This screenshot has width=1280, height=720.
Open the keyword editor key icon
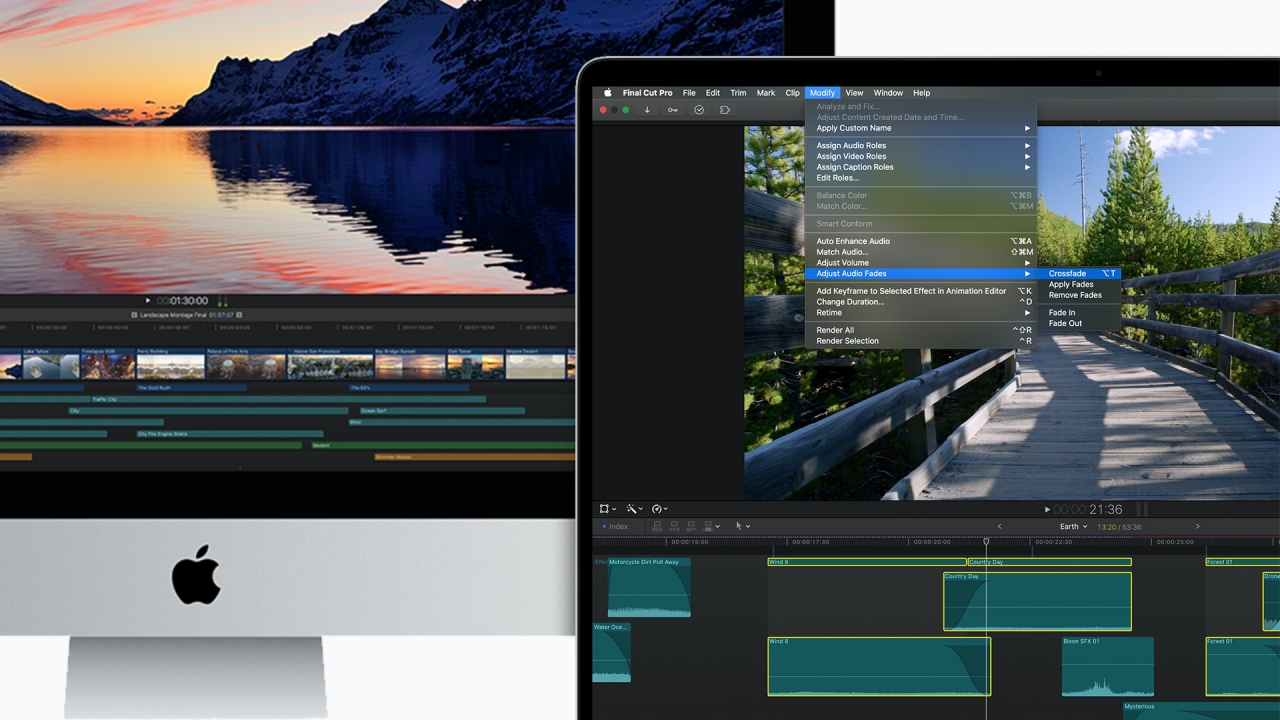point(673,110)
